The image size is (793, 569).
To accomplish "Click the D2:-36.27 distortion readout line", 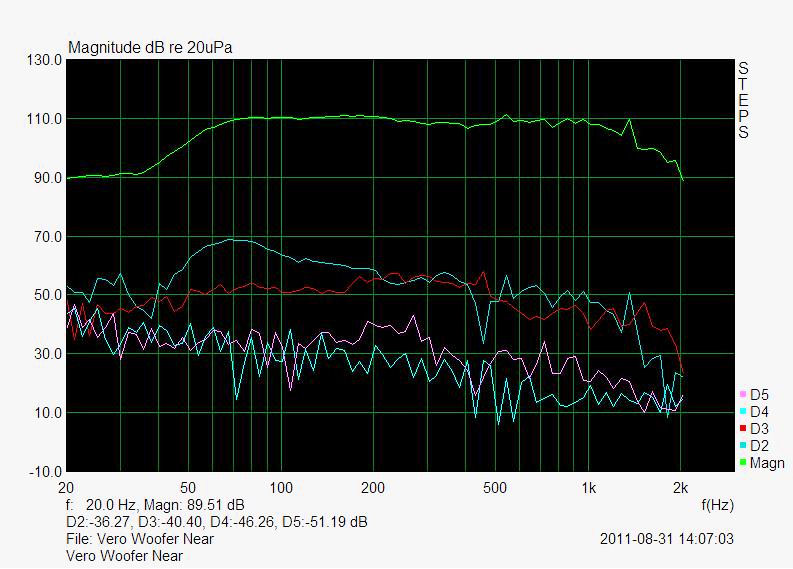I will coord(217,522).
